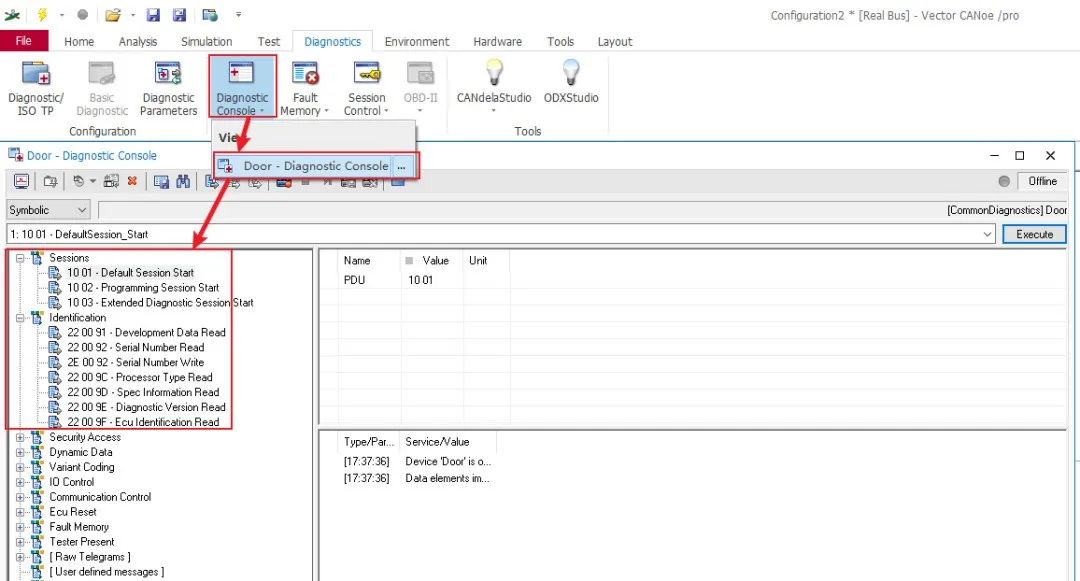This screenshot has width=1080, height=581.
Task: Expand the [ Raw Telegrams ] tree node
Action: tap(20, 558)
